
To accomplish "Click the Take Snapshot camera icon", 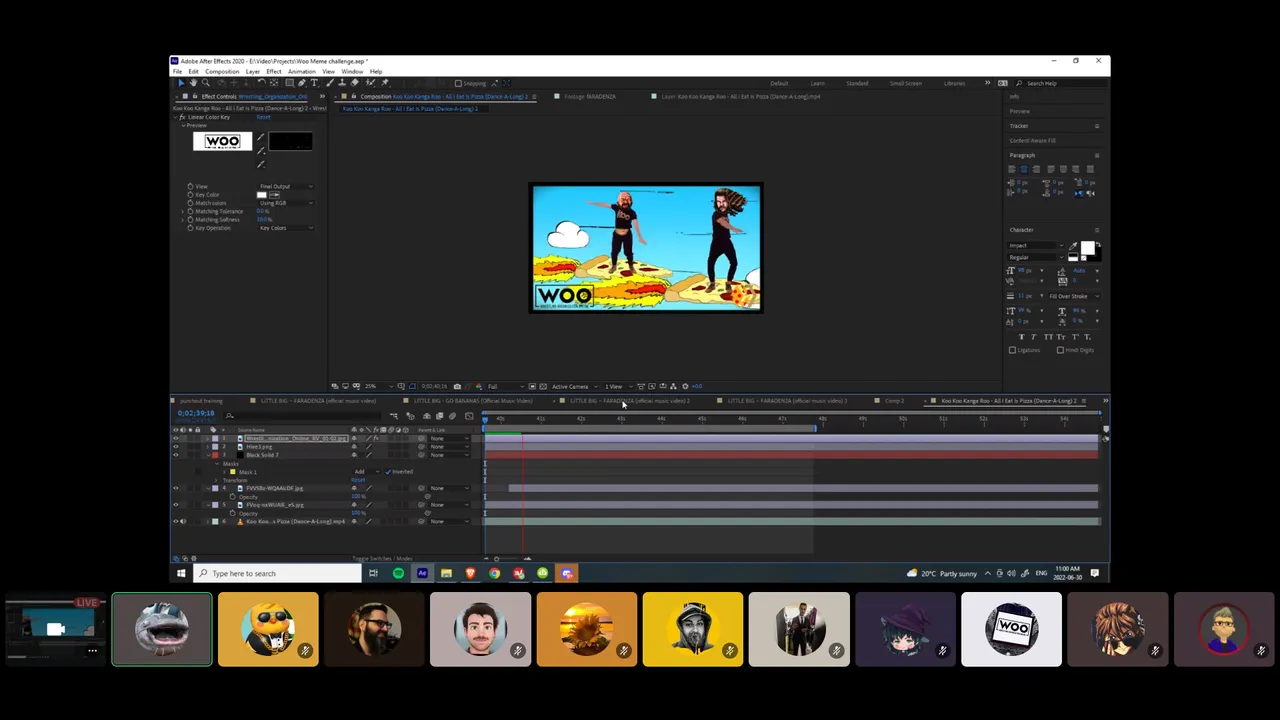I will pos(457,386).
